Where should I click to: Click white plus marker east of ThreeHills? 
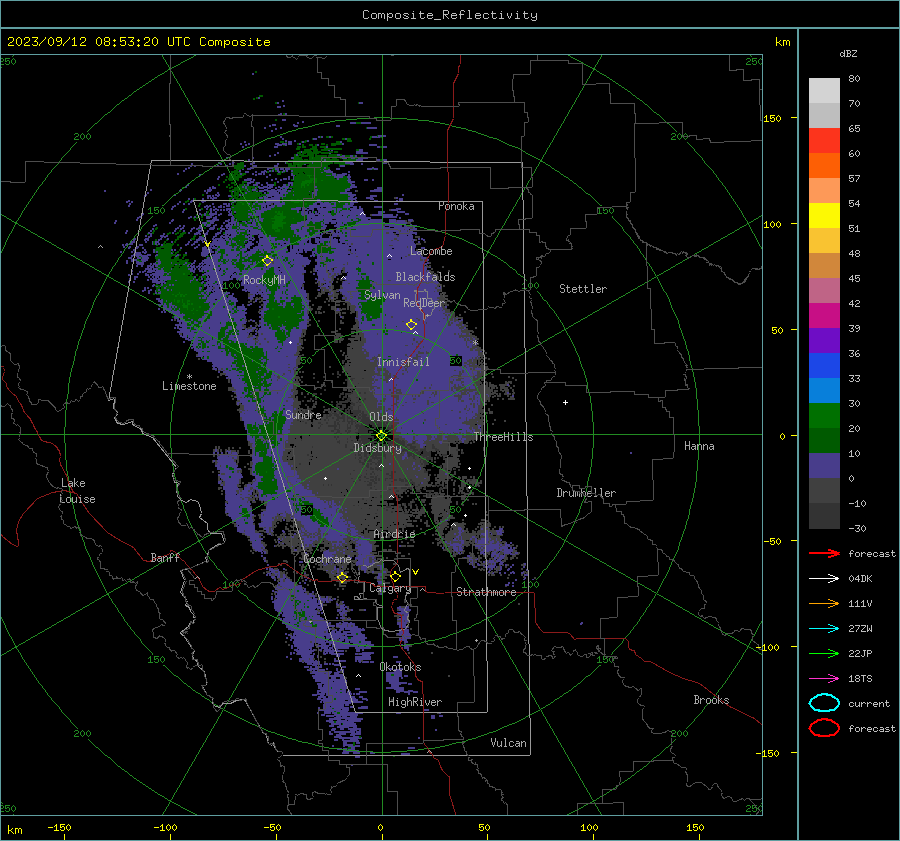[x=565, y=402]
